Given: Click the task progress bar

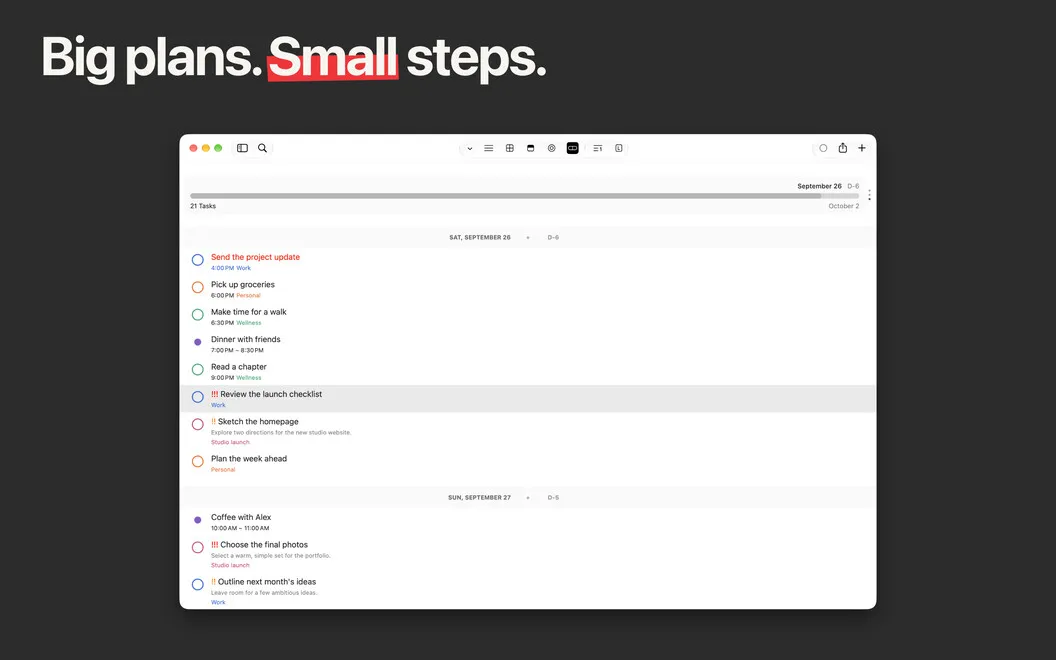Looking at the screenshot, I should point(525,196).
